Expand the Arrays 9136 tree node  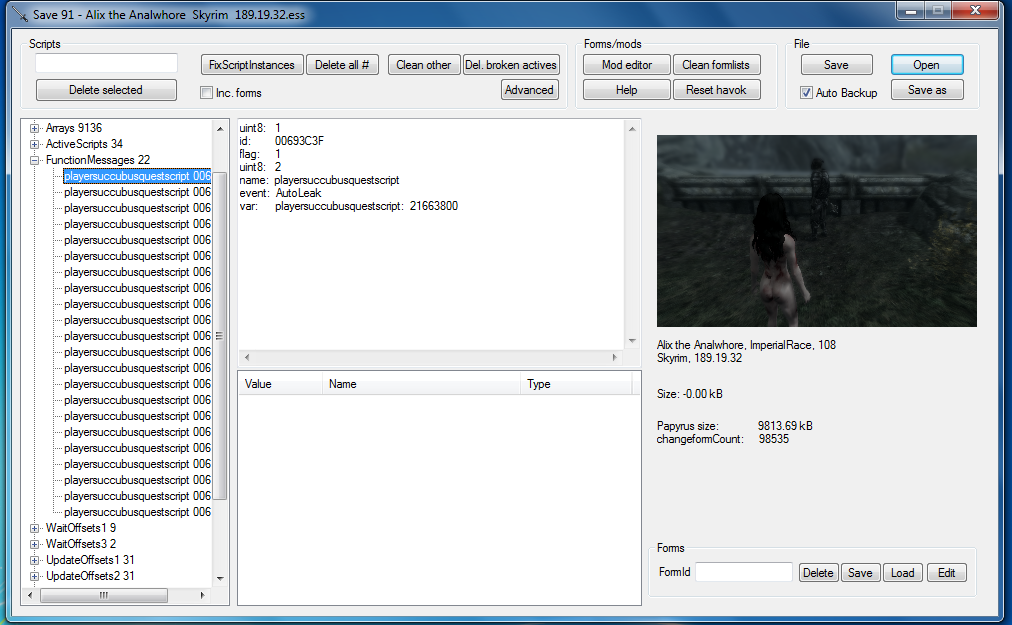(x=35, y=128)
